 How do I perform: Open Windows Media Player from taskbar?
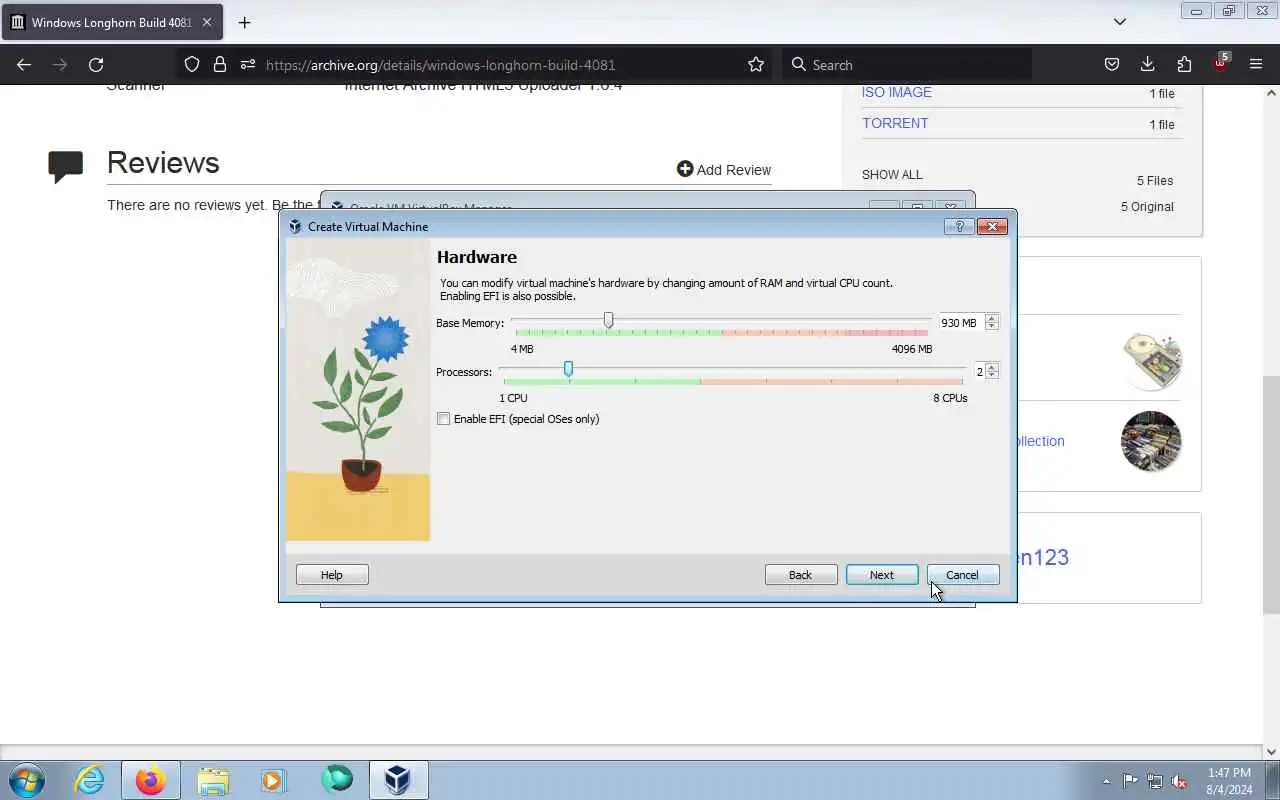point(273,780)
